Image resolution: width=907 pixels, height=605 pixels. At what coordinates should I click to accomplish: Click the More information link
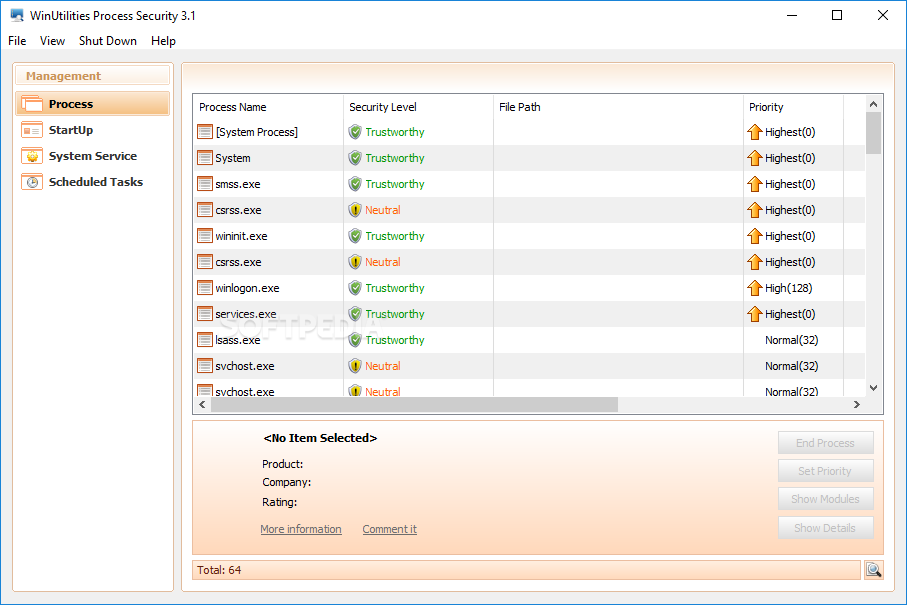coord(301,529)
